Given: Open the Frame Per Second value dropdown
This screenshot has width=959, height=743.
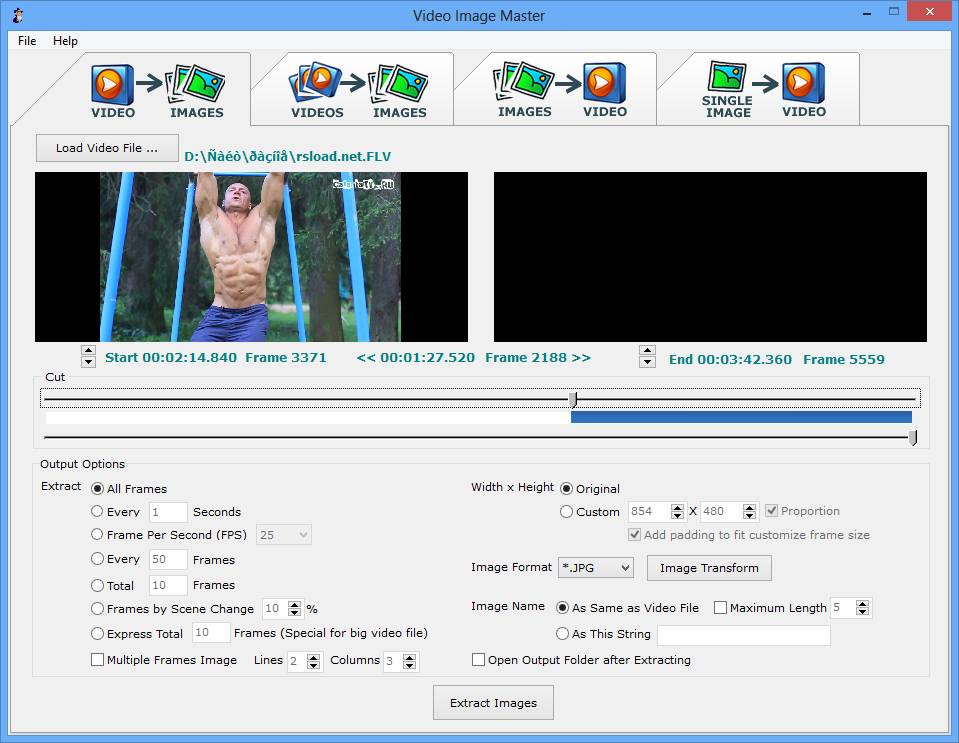Looking at the screenshot, I should tap(283, 535).
